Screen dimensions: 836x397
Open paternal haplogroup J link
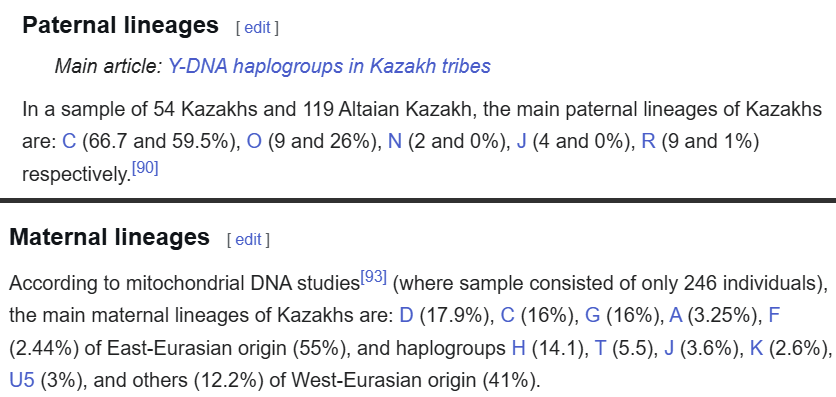[x=521, y=142]
